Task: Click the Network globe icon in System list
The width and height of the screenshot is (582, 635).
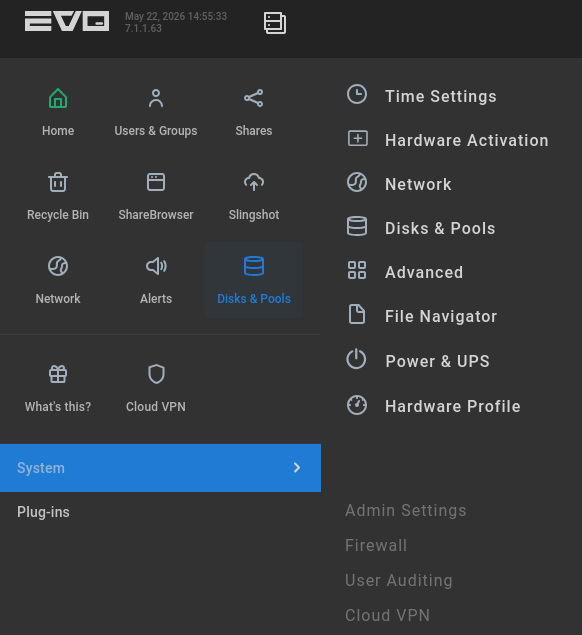Action: [x=357, y=182]
